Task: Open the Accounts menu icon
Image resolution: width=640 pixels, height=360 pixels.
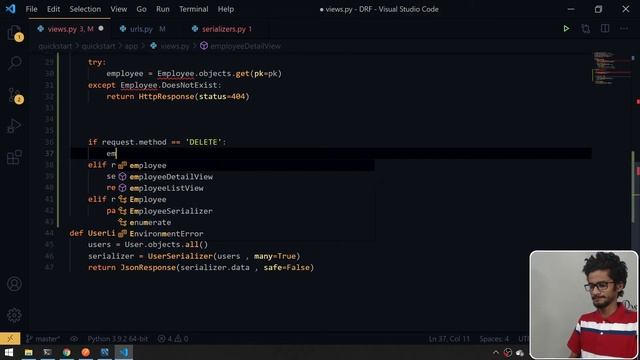Action: click(14, 284)
